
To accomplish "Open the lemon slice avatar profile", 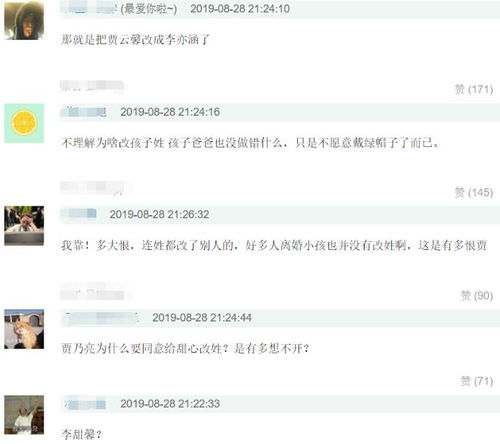I will 24,123.
